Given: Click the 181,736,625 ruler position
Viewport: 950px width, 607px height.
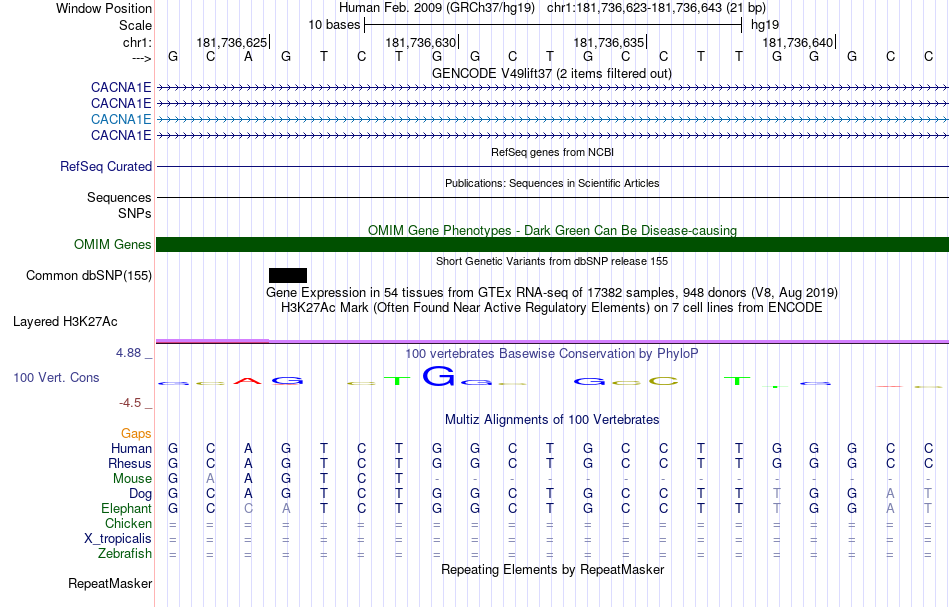Looking at the screenshot, I should coord(231,42).
